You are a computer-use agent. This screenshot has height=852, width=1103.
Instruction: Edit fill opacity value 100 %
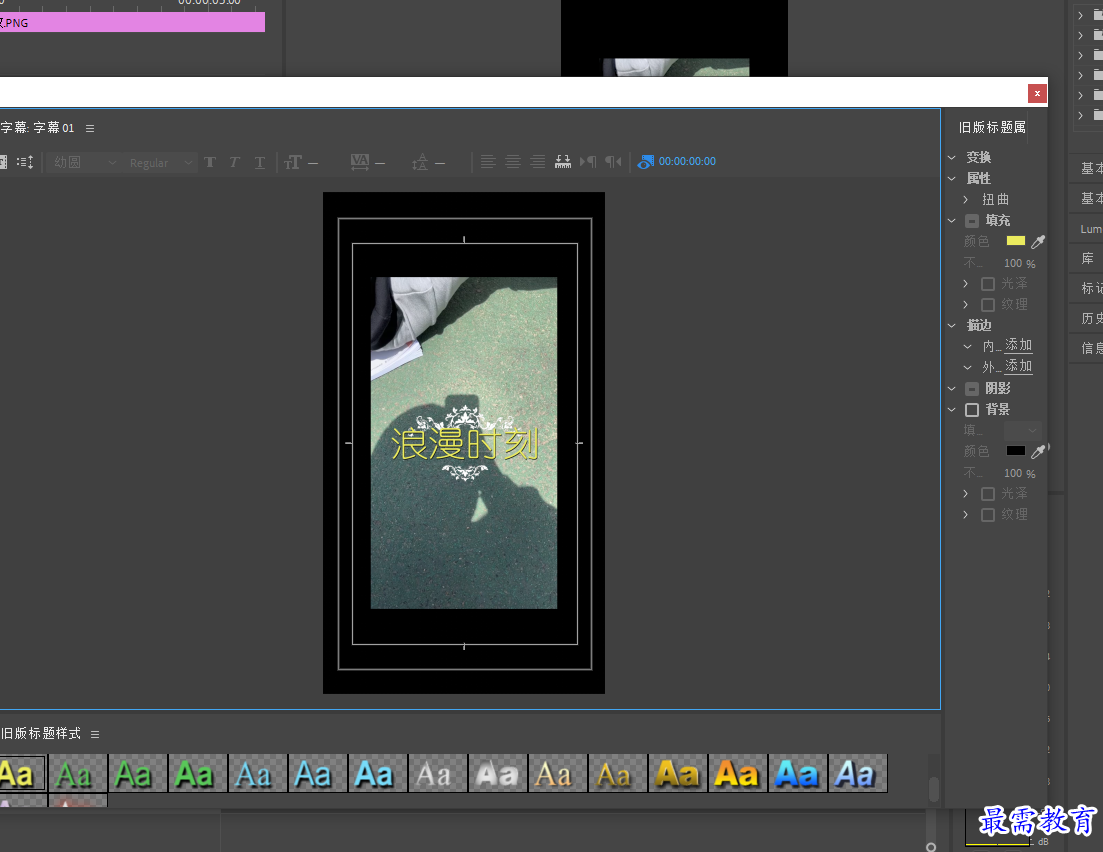pyautogui.click(x=1019, y=263)
